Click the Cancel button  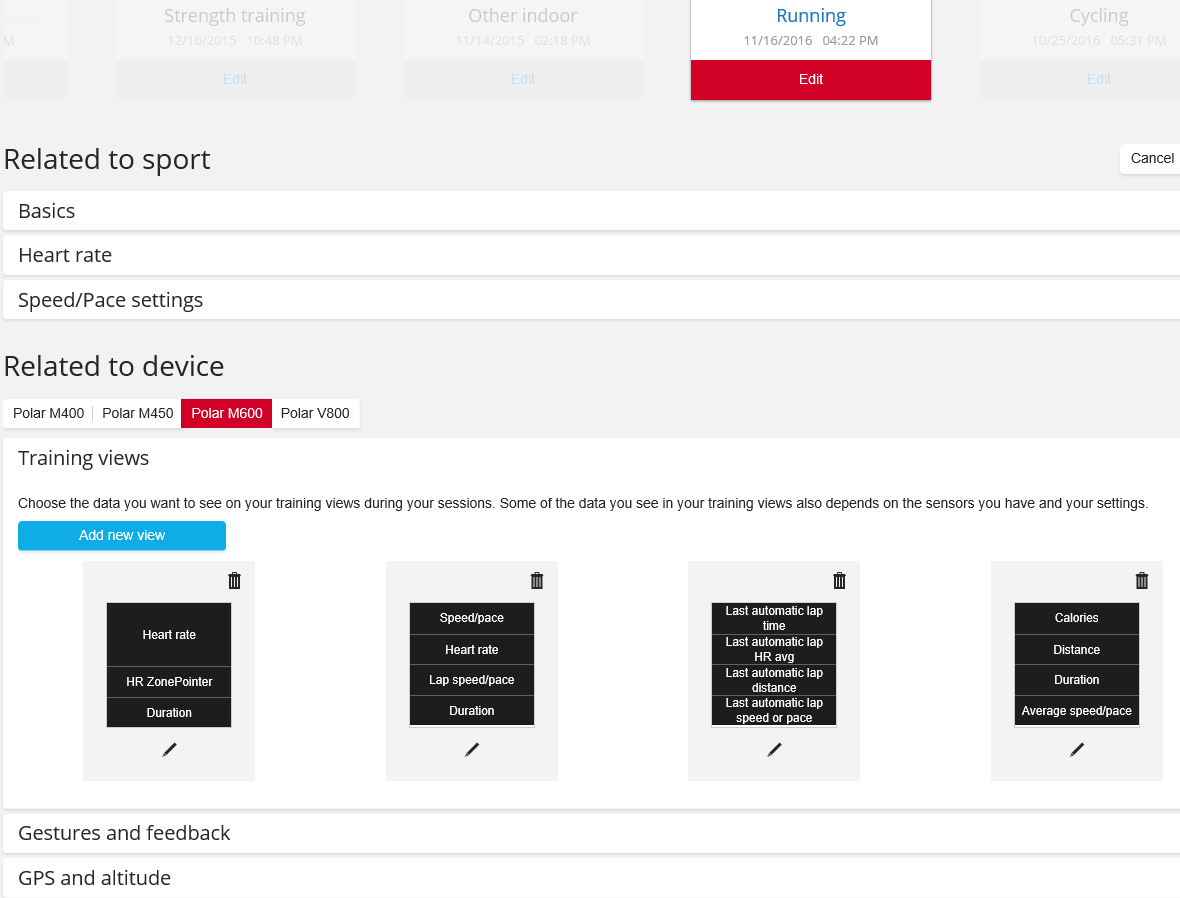coord(1151,158)
